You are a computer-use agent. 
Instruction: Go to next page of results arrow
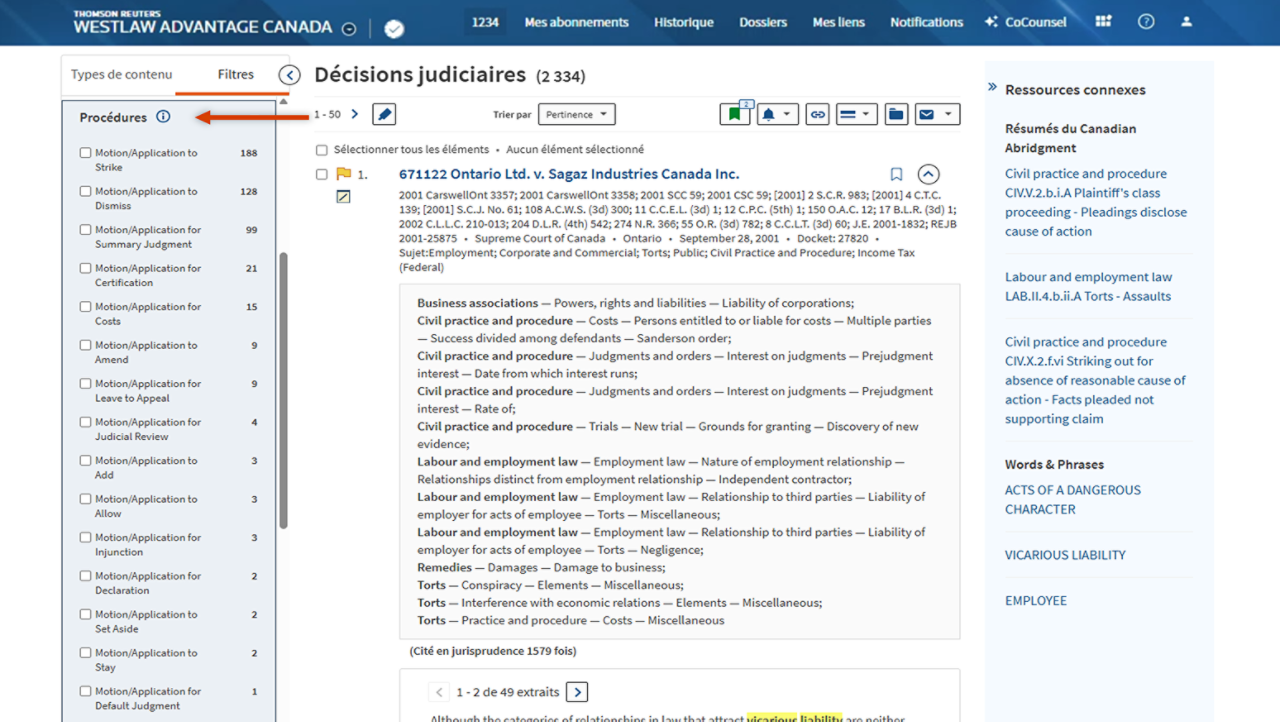354,115
